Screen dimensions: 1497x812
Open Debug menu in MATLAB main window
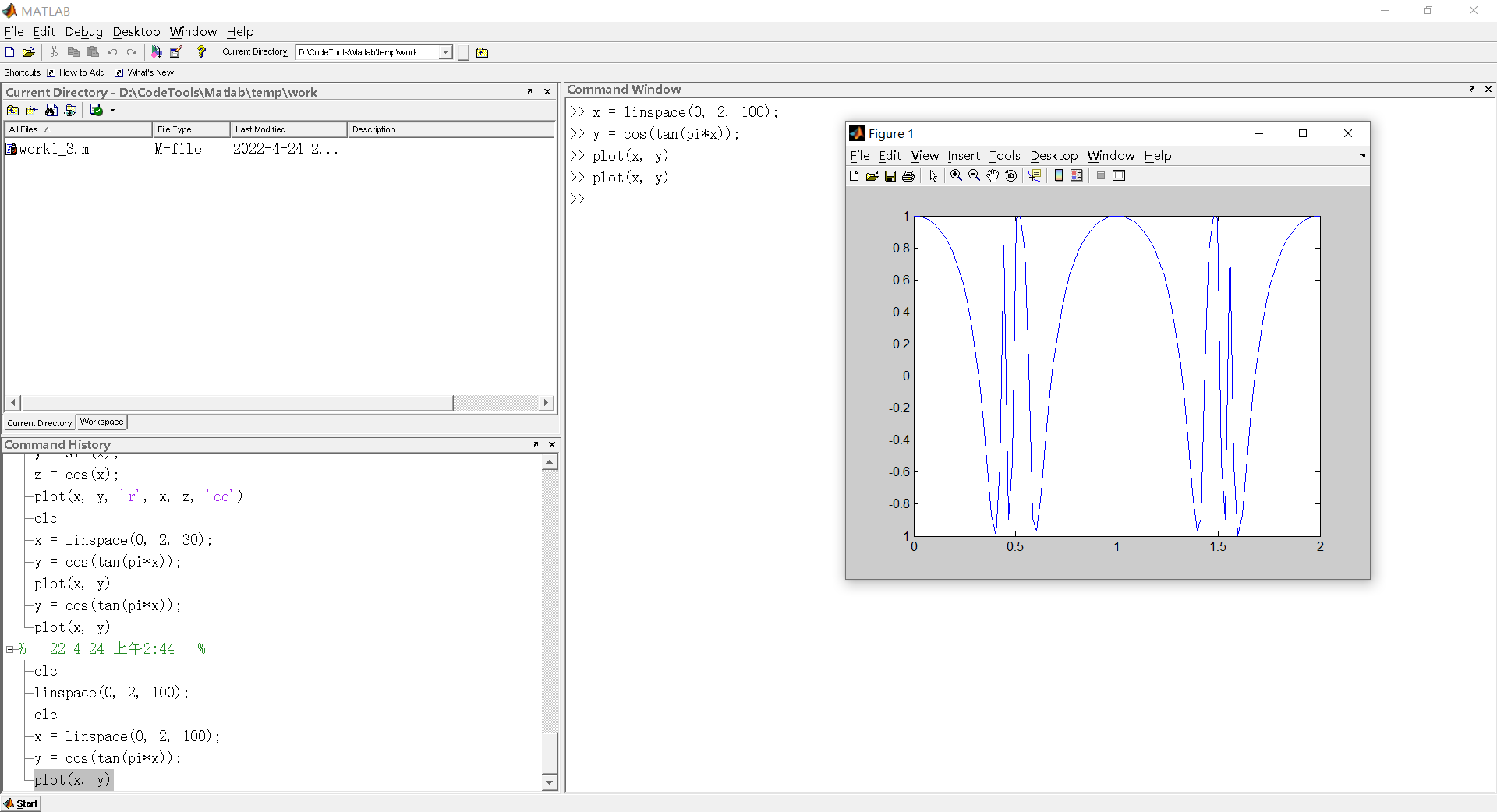click(84, 32)
